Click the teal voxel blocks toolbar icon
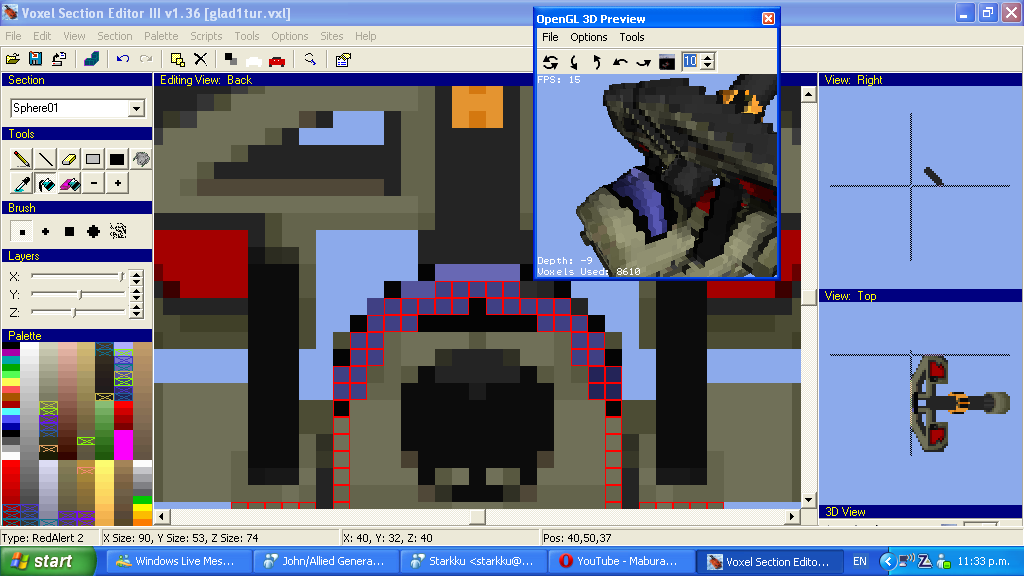The width and height of the screenshot is (1024, 576). pos(91,59)
